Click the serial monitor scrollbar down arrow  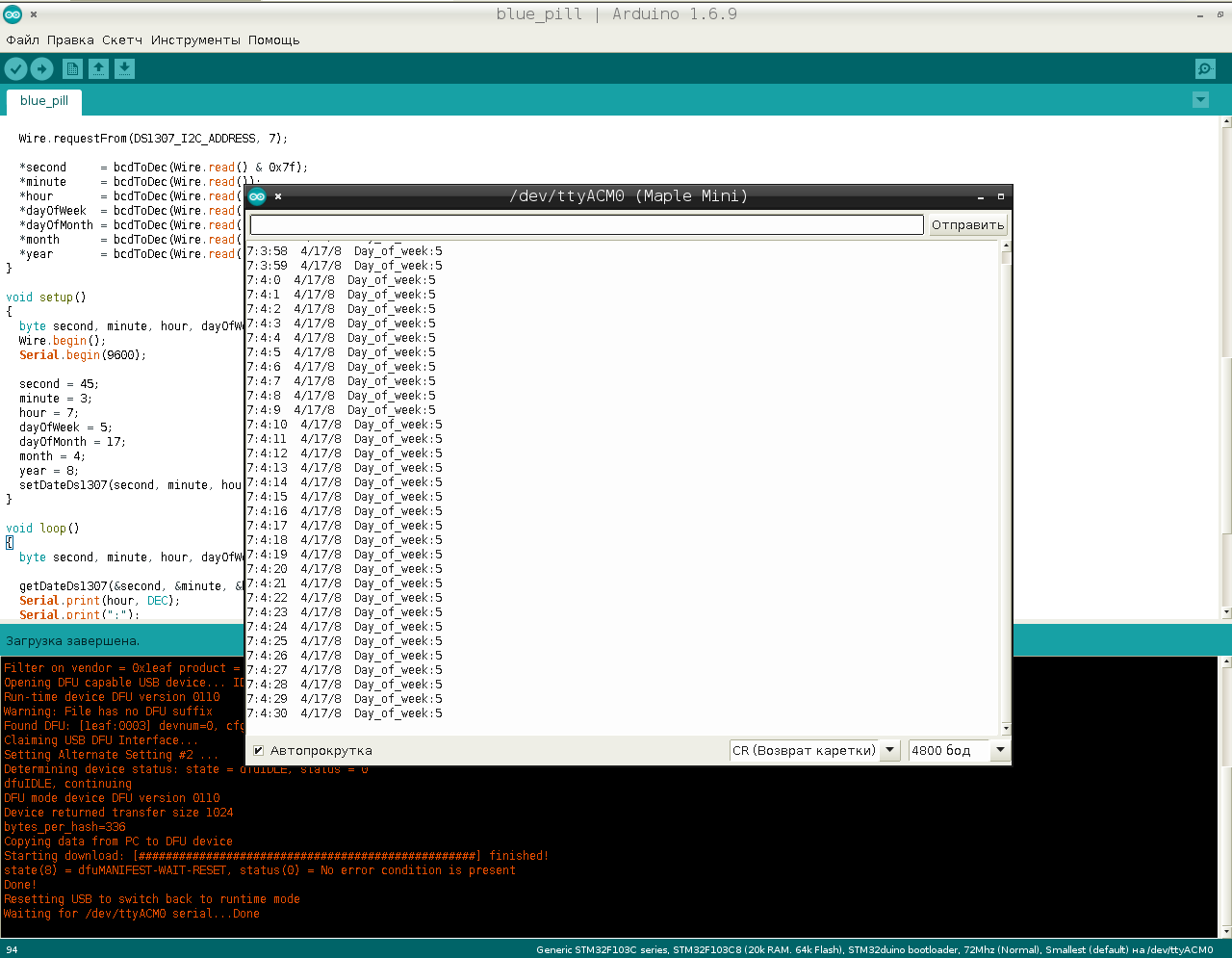pyautogui.click(x=1006, y=729)
